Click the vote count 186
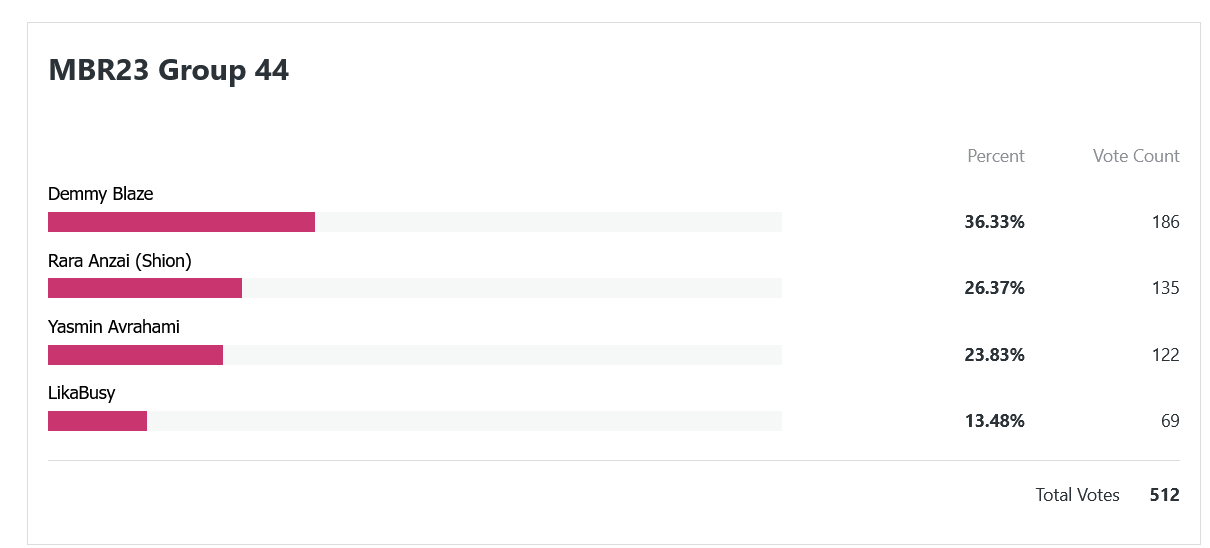 [1166, 222]
